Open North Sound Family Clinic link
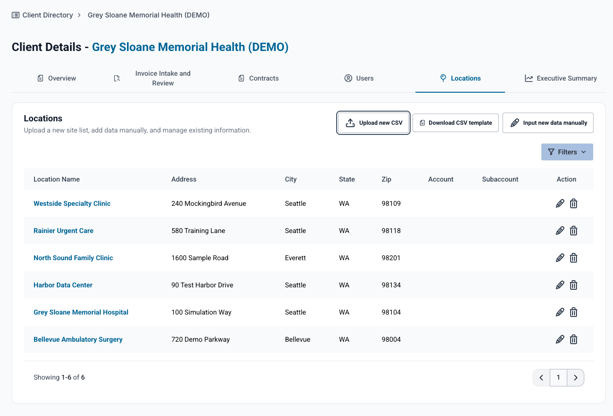613x416 pixels. pos(73,258)
